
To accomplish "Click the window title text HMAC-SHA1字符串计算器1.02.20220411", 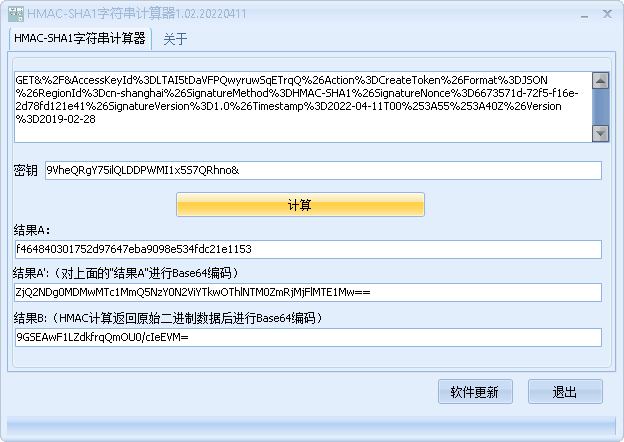I will point(137,14).
